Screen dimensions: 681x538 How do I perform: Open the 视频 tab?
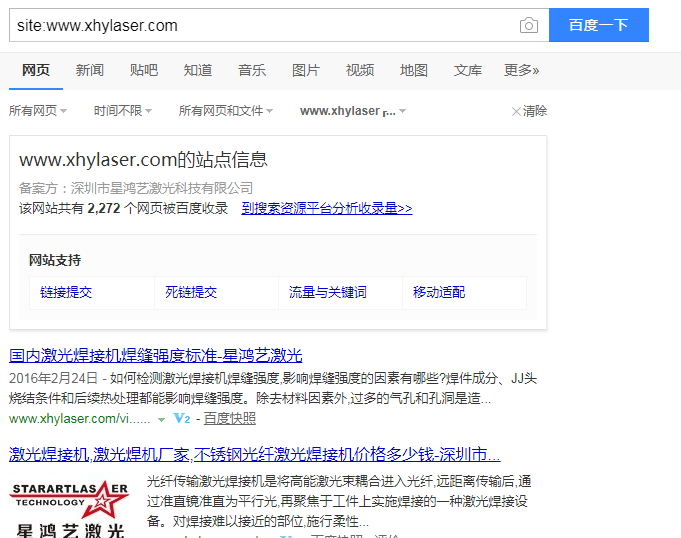[359, 70]
